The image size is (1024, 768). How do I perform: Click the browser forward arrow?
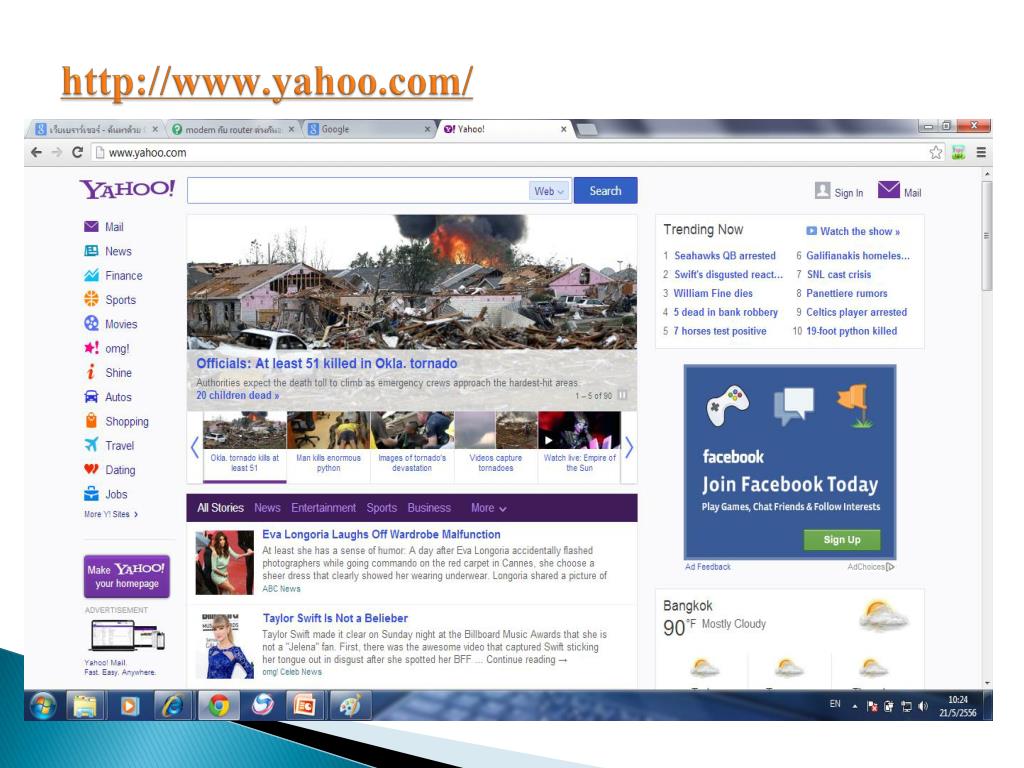pos(57,152)
